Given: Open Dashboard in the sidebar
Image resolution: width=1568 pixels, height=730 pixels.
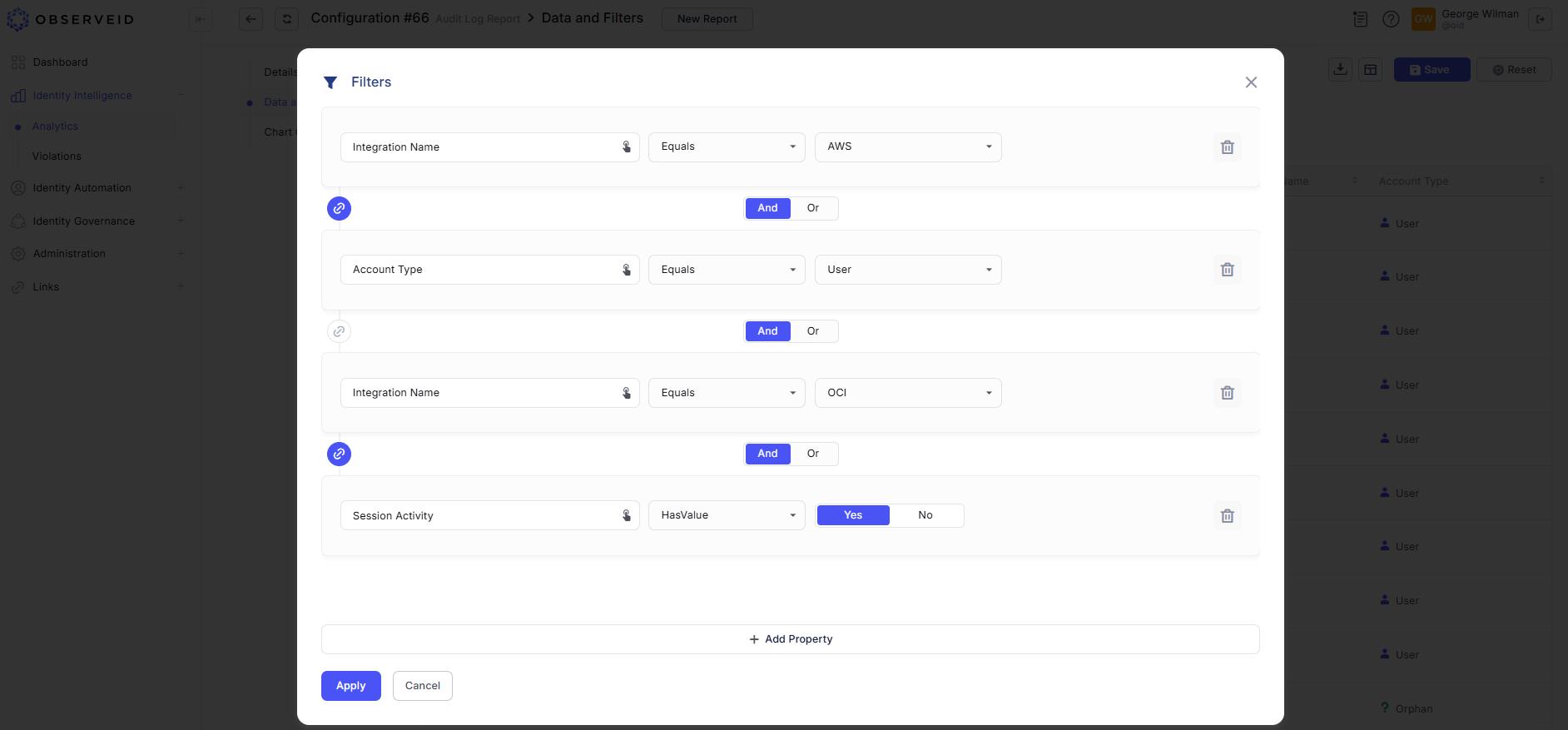Looking at the screenshot, I should click(x=60, y=62).
